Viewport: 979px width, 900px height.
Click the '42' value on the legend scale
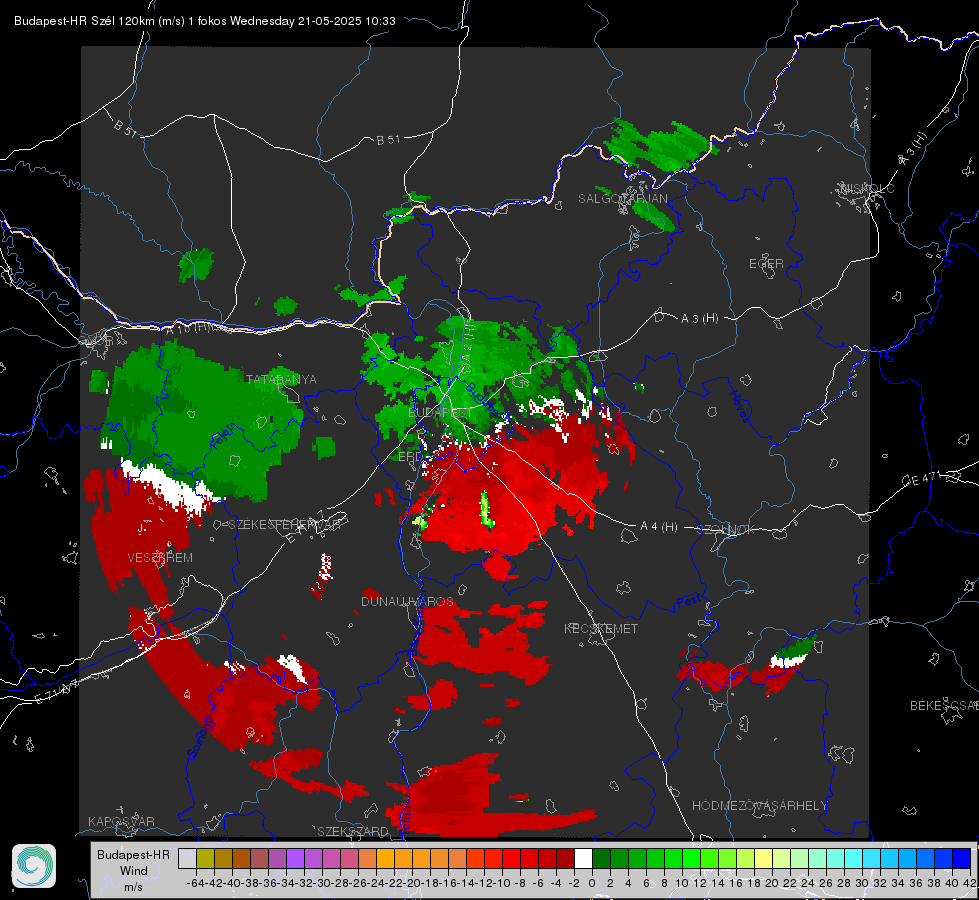pyautogui.click(x=970, y=883)
